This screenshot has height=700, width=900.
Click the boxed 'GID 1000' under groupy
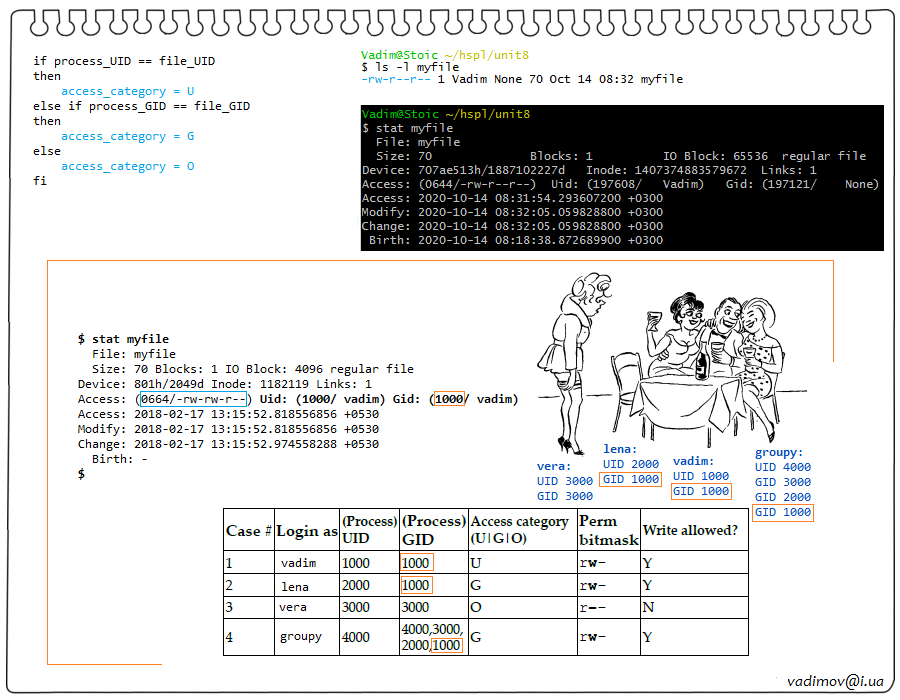tap(782, 512)
